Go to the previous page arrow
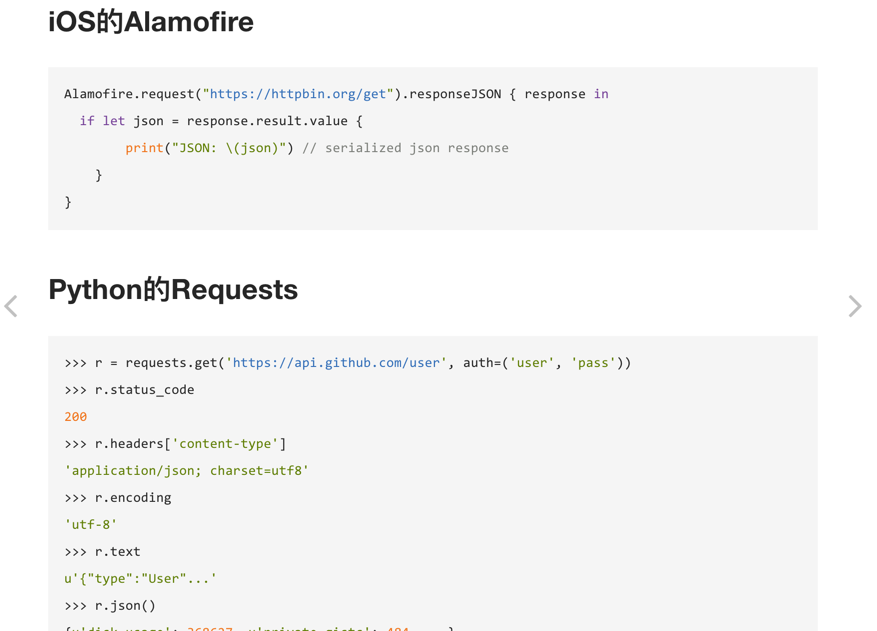 (x=11, y=306)
